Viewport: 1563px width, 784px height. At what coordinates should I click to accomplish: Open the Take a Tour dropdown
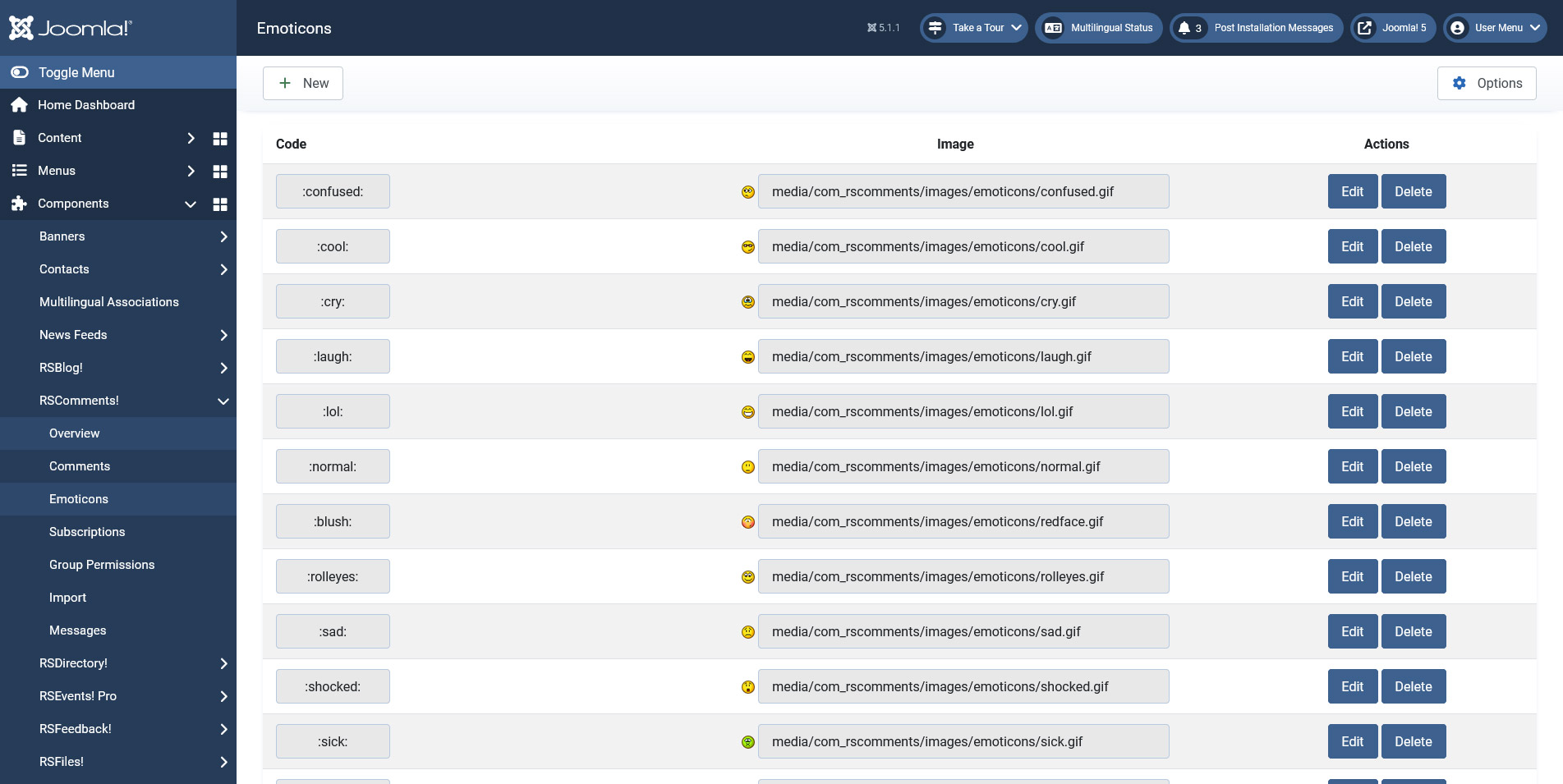(x=973, y=28)
